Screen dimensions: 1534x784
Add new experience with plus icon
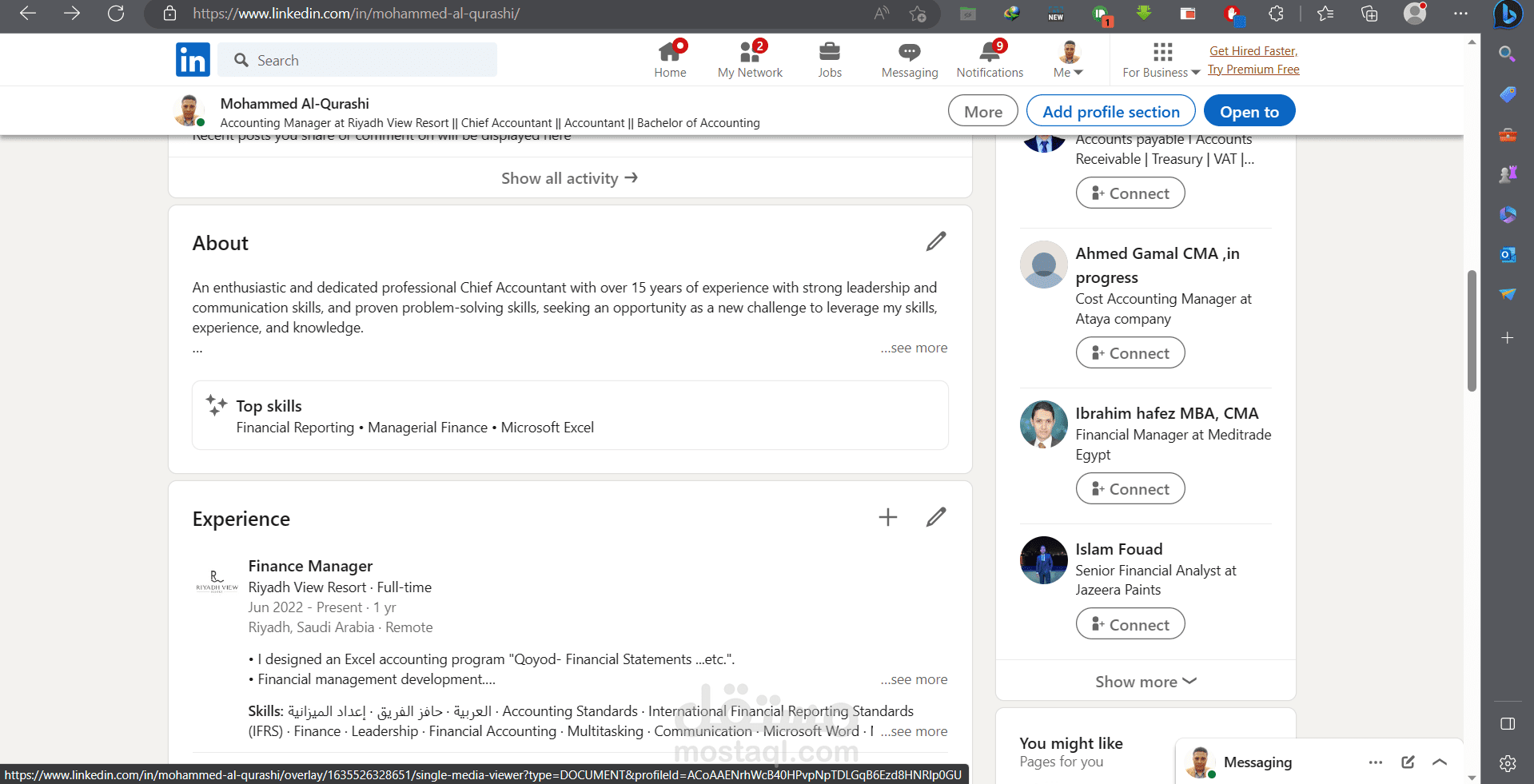coord(888,517)
